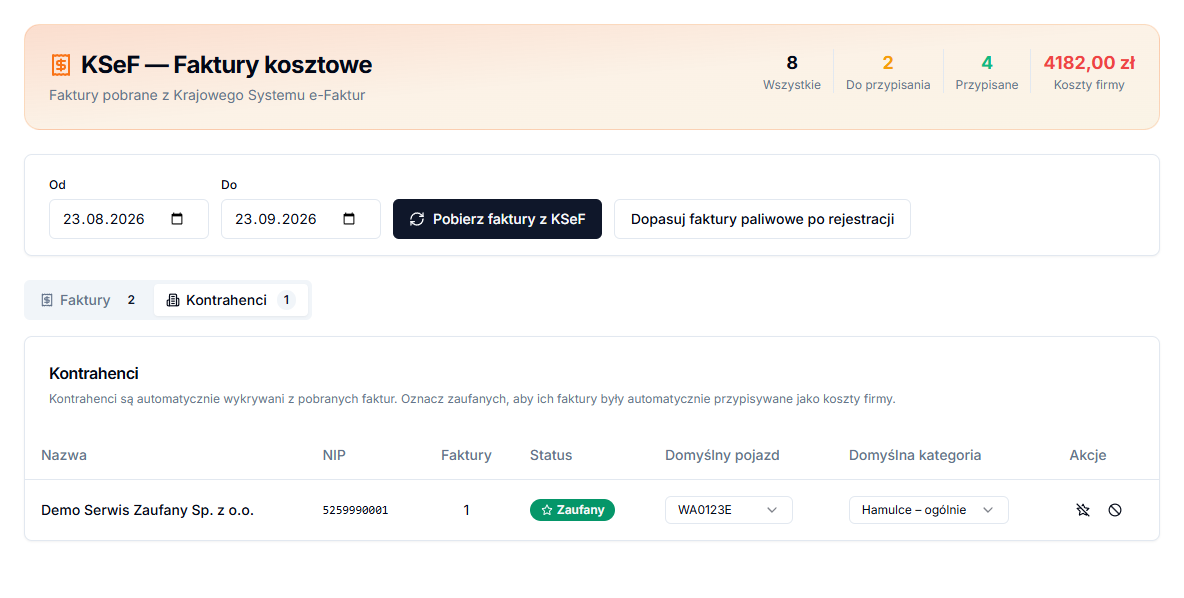1184x598 pixels.
Task: Click contractor name Demo Serwis Zaufany Sp. z o.o.
Action: (x=147, y=510)
